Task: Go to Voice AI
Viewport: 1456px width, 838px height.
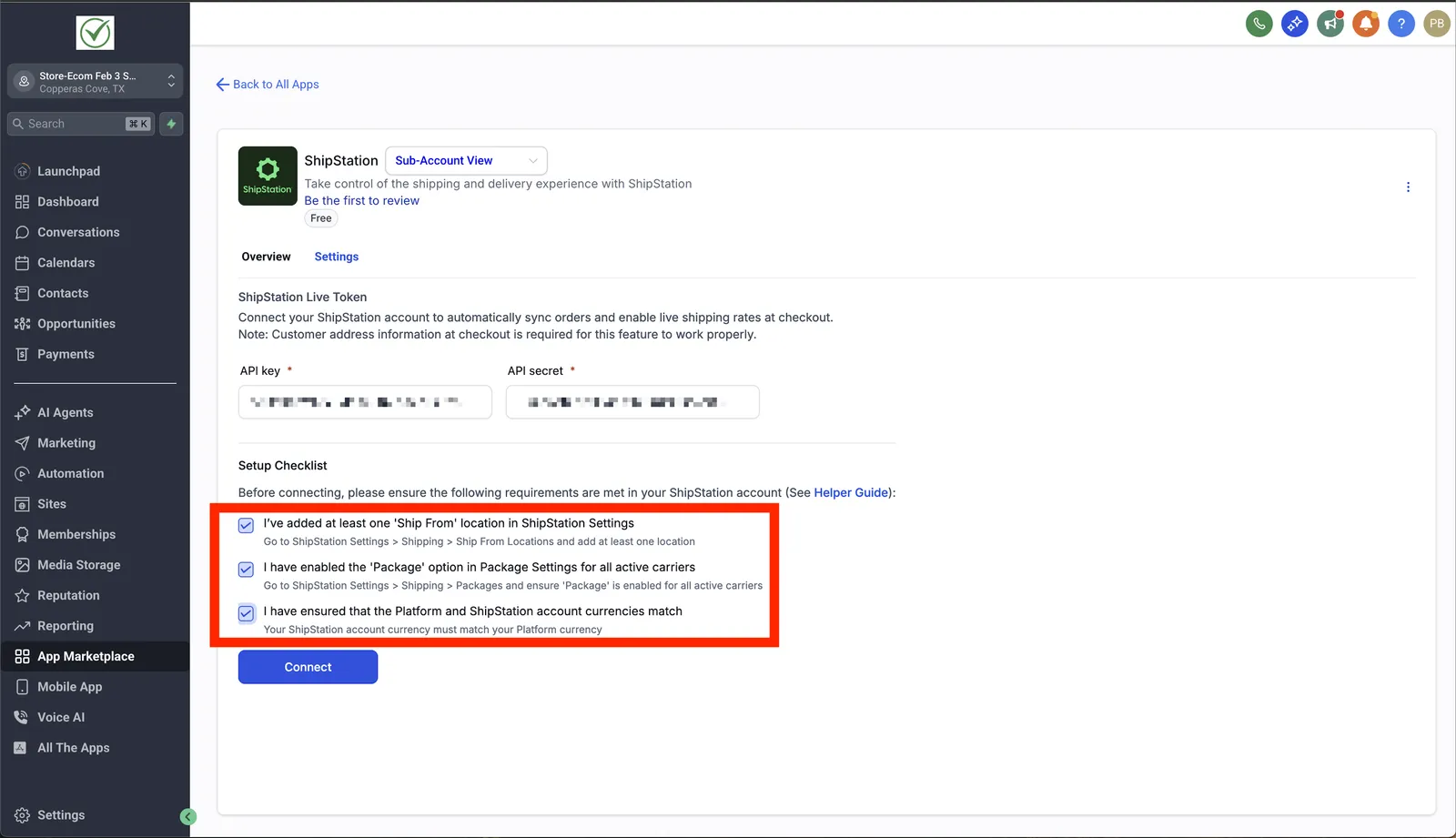Action: pyautogui.click(x=95, y=717)
